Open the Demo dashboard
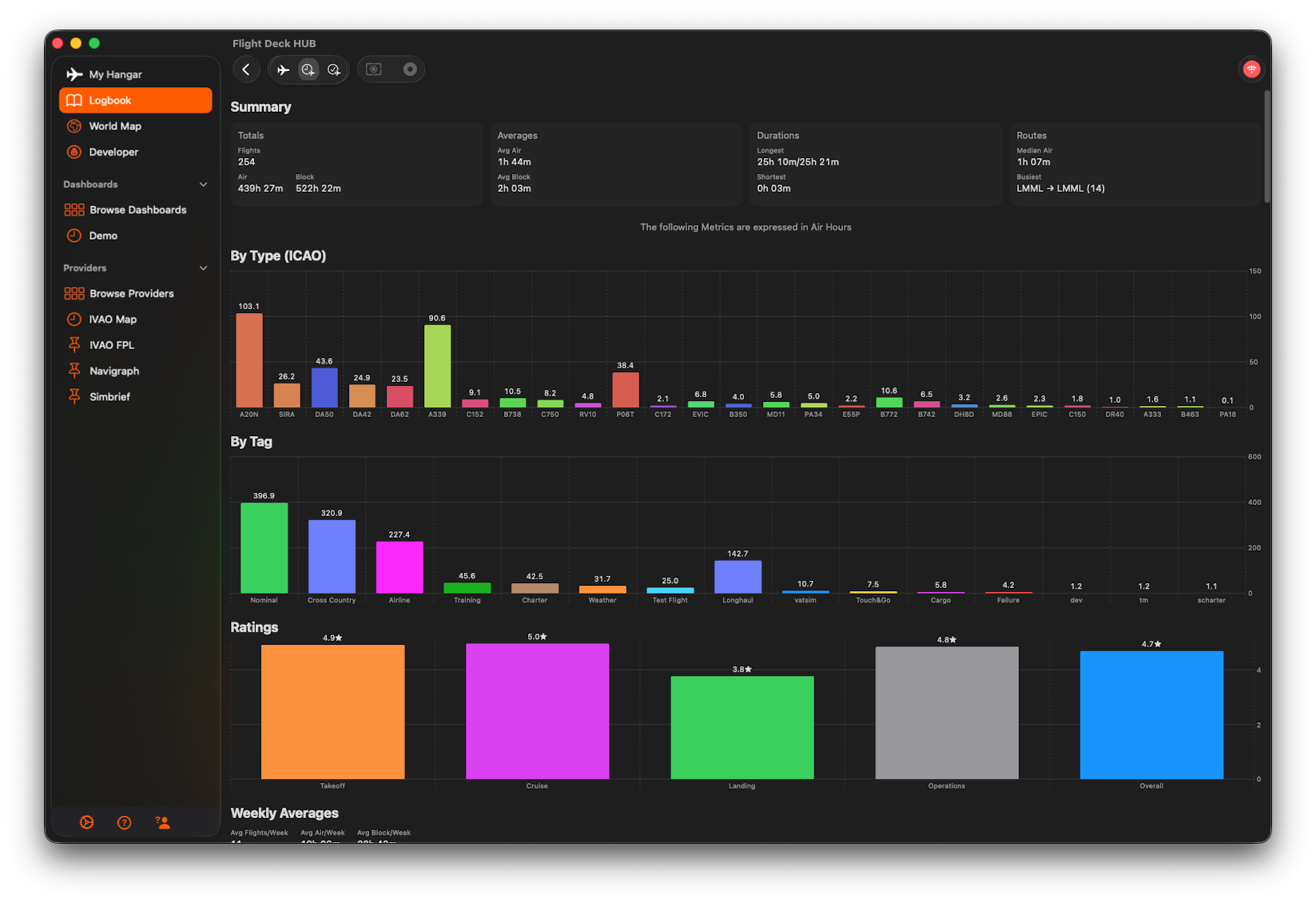 103,236
